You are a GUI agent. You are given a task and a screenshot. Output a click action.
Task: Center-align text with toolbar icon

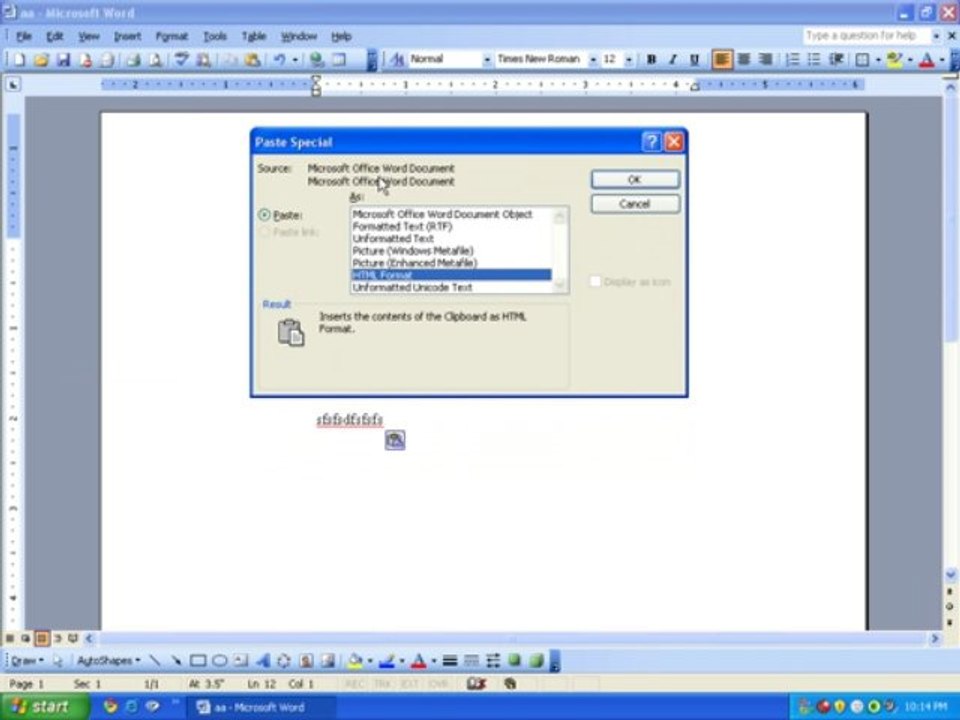(744, 59)
